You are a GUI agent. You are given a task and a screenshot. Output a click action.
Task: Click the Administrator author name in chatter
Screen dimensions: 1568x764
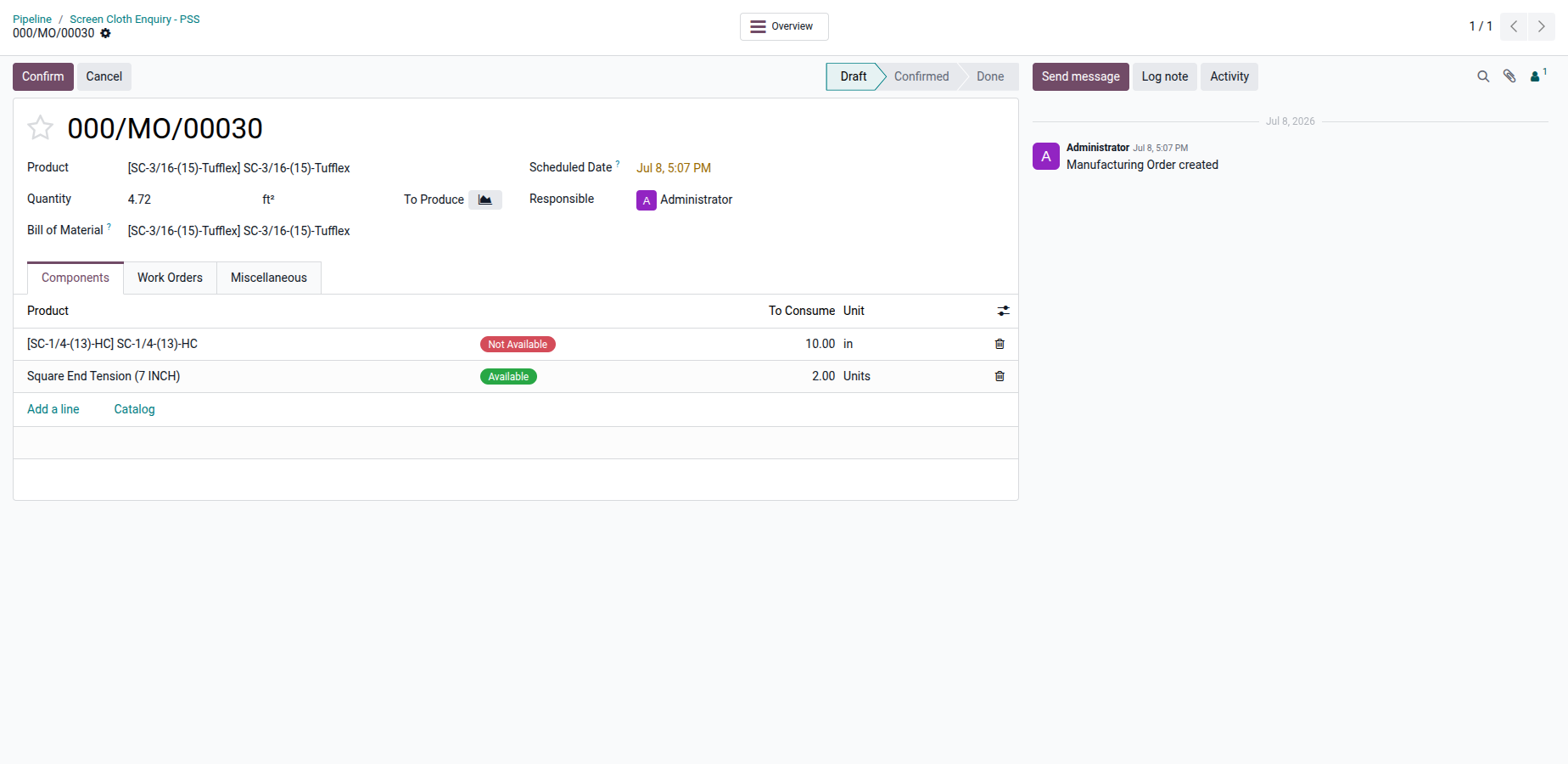(x=1098, y=148)
